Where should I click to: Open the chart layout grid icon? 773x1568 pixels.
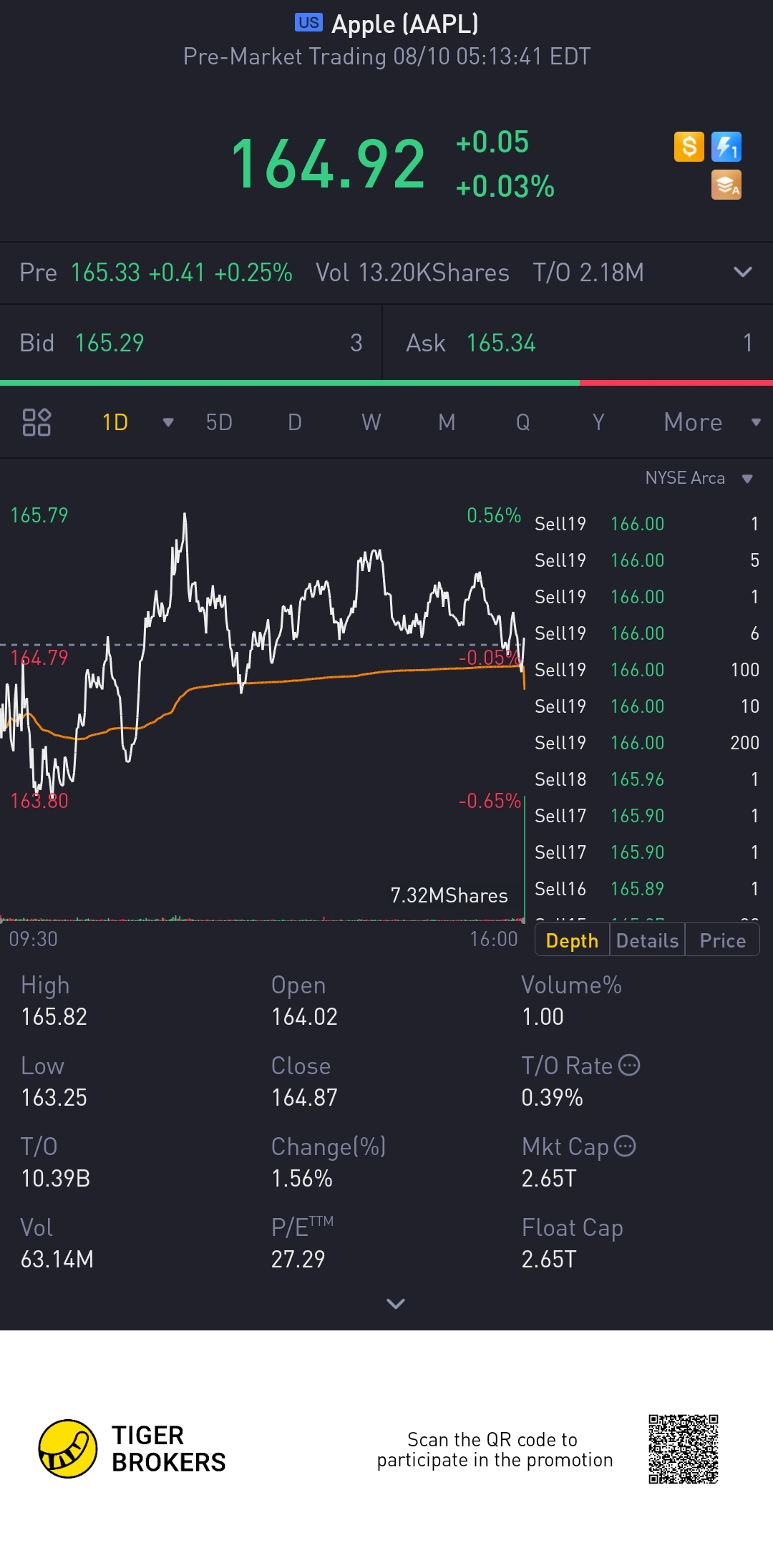(x=37, y=422)
